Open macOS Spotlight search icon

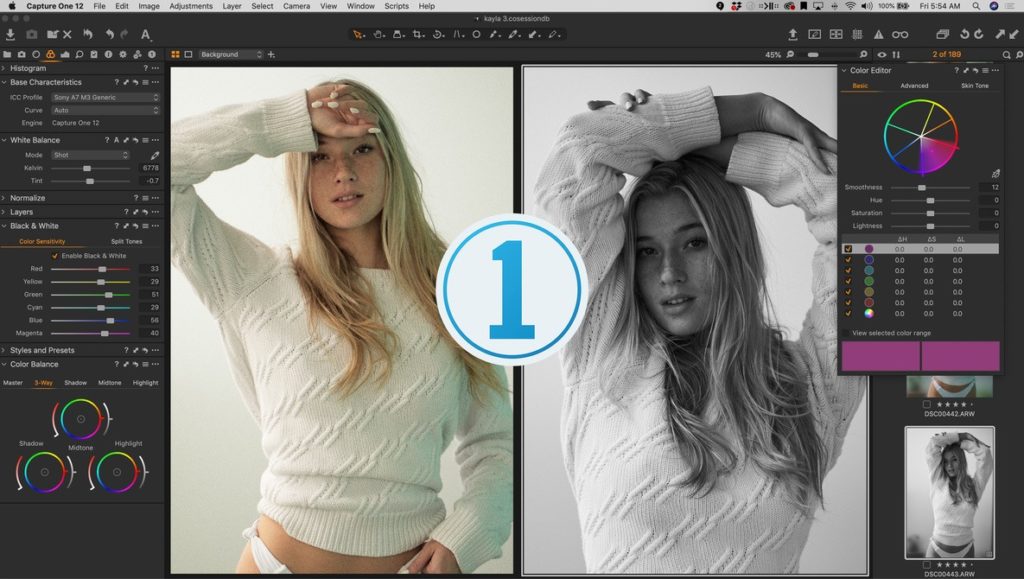tap(976, 6)
